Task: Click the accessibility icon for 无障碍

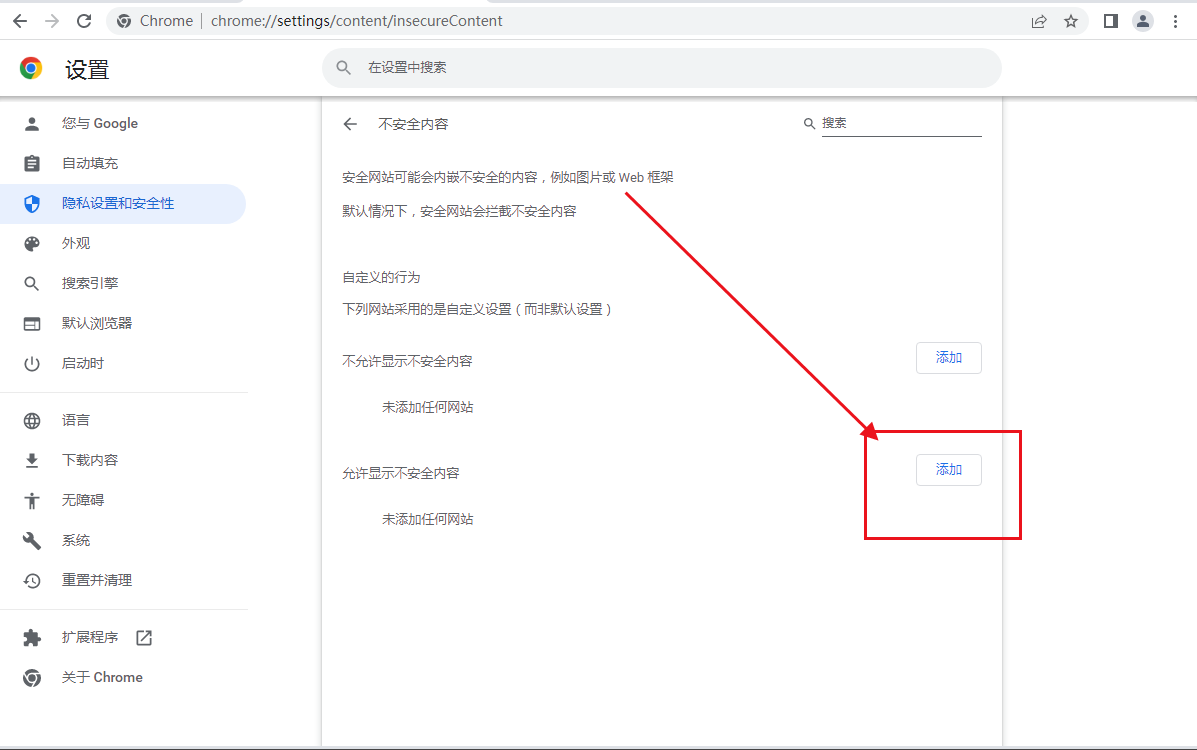Action: click(32, 500)
